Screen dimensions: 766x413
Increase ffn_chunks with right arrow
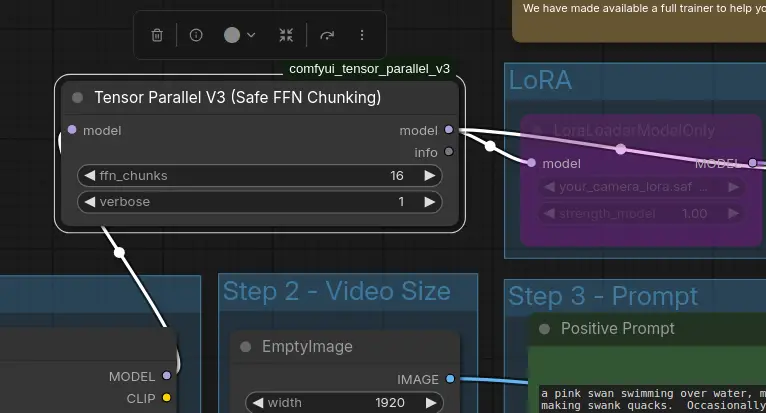click(x=430, y=176)
